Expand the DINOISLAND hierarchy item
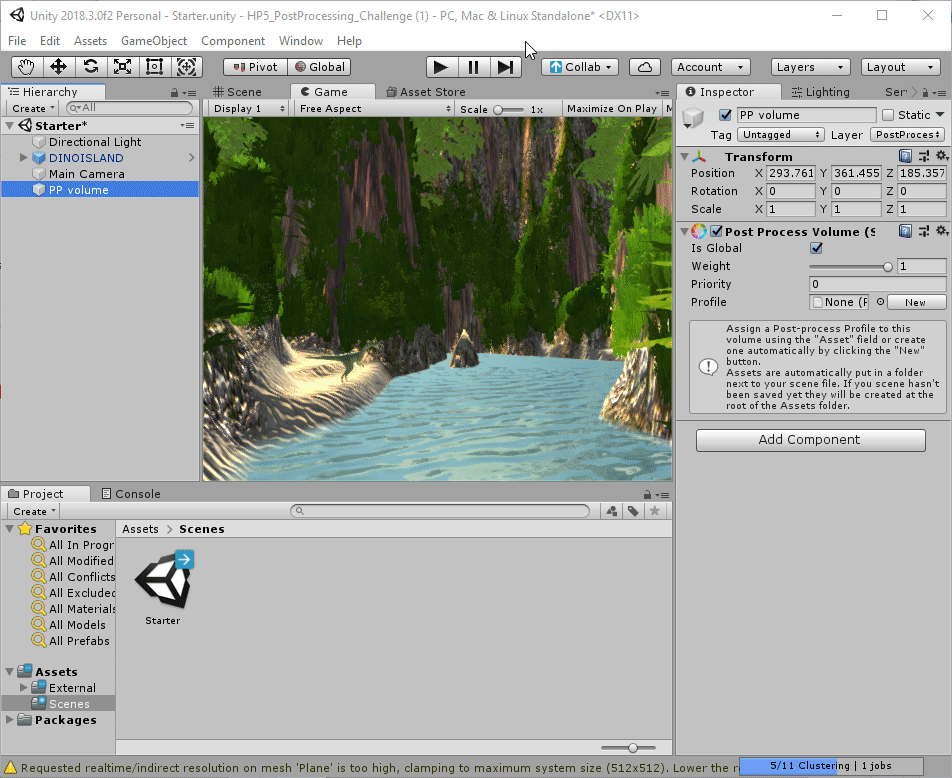The height and width of the screenshot is (778, 952). point(24,158)
